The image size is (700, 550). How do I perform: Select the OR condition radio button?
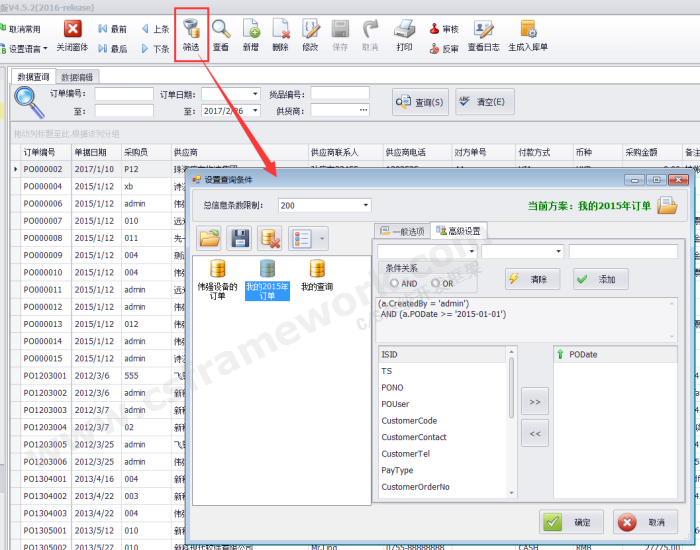(435, 283)
